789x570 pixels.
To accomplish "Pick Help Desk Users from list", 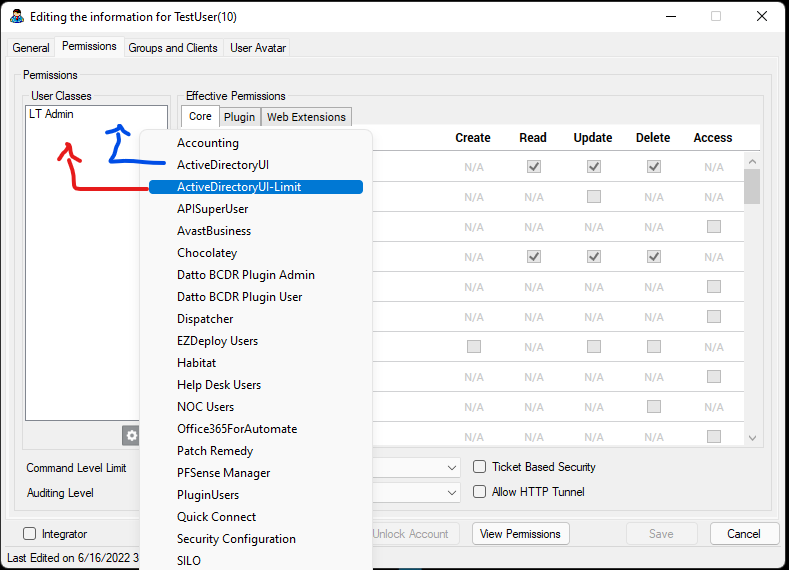I will tap(219, 385).
